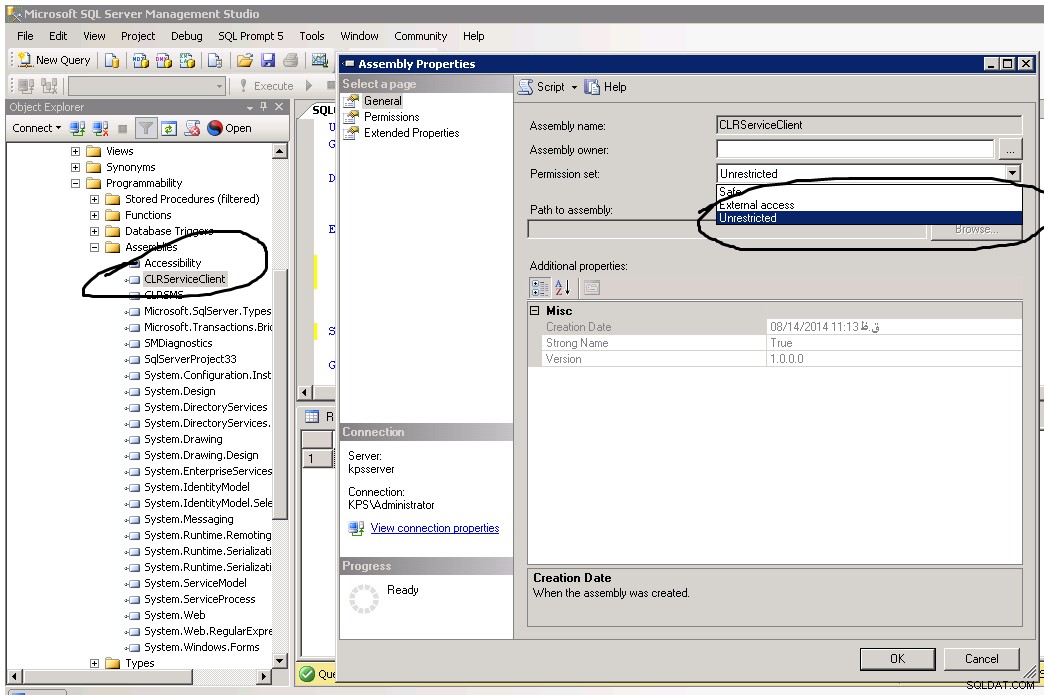The height and width of the screenshot is (695, 1044).
Task: Click the Script icon in Assembly Properties
Action: (x=525, y=87)
